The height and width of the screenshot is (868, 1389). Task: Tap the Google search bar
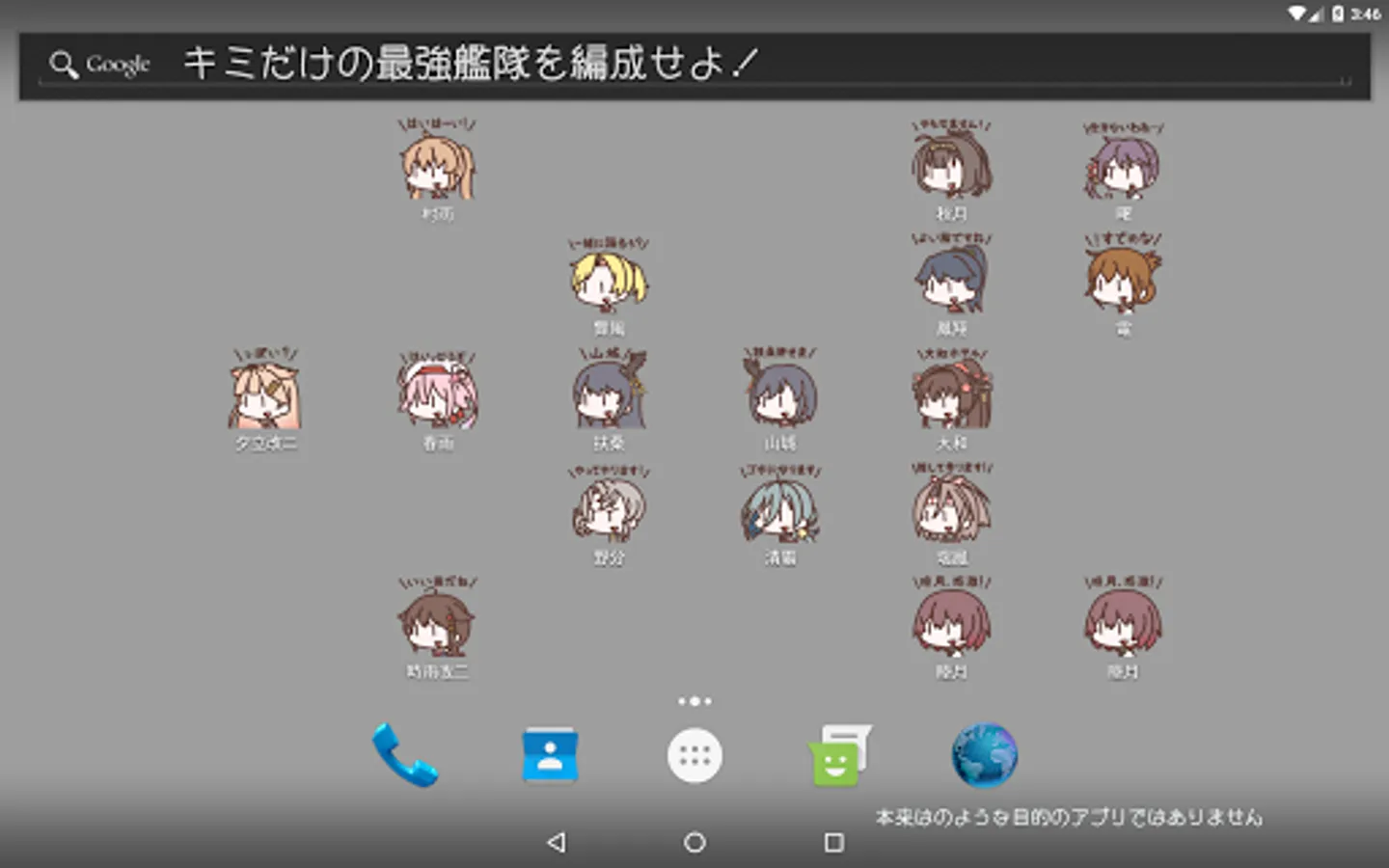694,66
